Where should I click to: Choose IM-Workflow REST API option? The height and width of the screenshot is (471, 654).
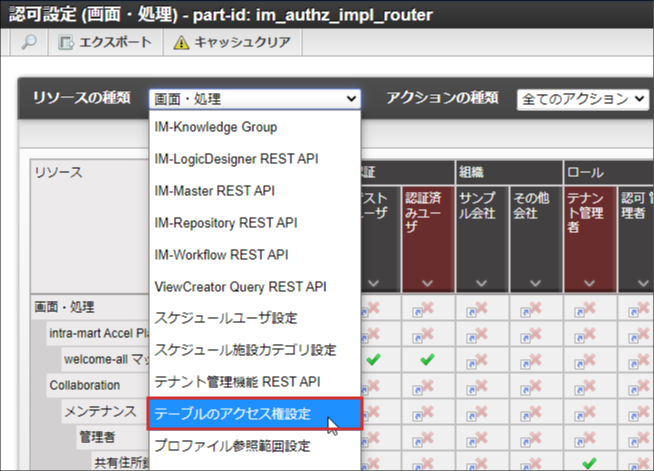pos(221,254)
